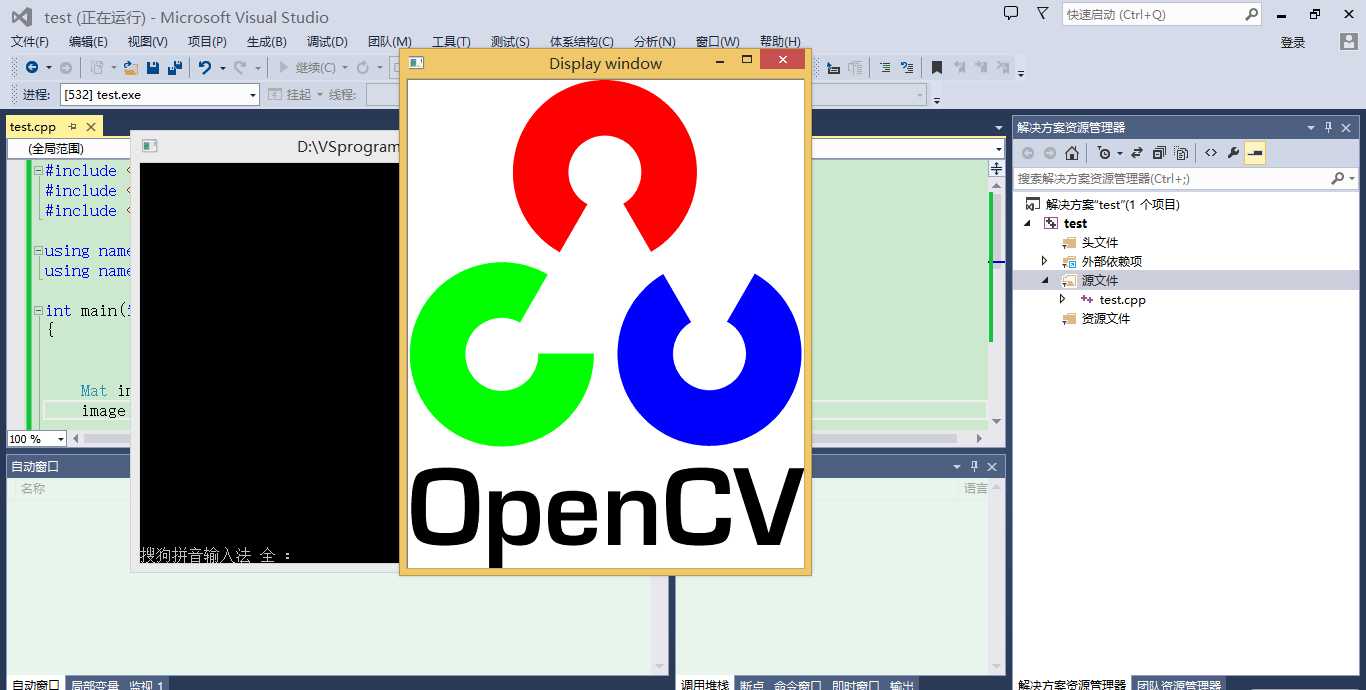1366x690 pixels.
Task: Expand the test.cpp file node
Action: tap(1063, 299)
